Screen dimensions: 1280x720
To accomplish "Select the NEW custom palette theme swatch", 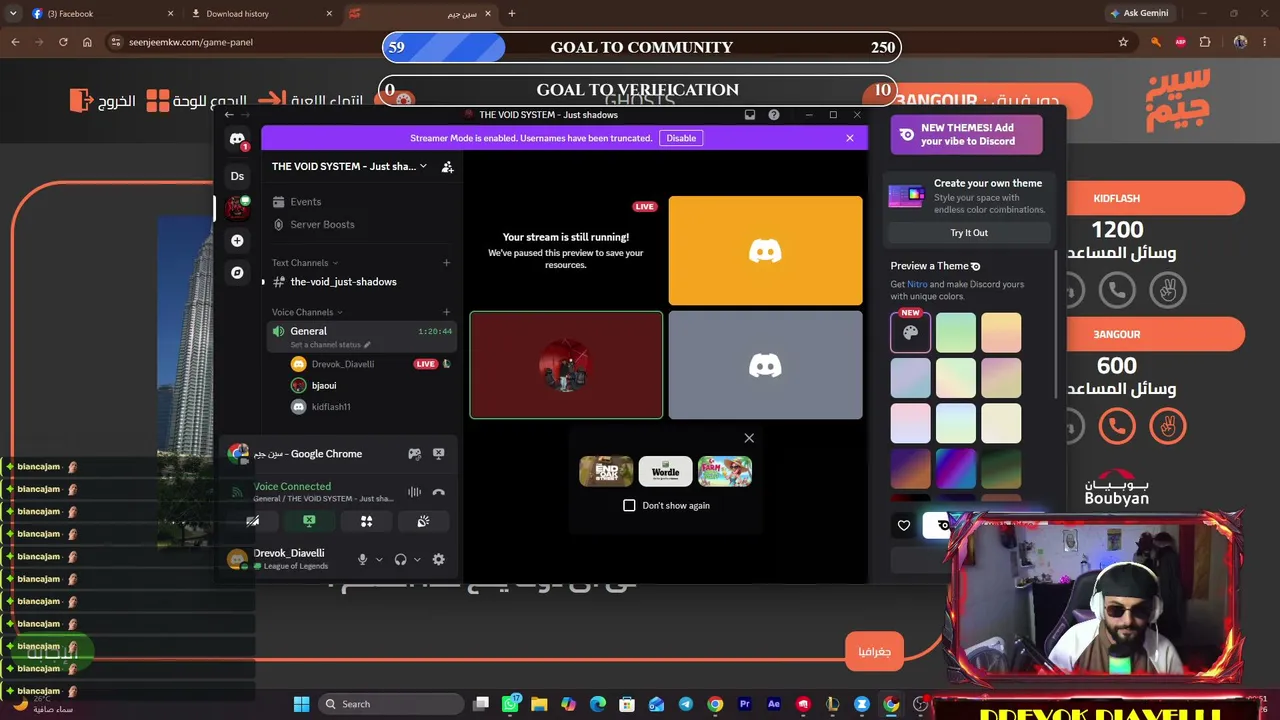I will (x=910, y=333).
